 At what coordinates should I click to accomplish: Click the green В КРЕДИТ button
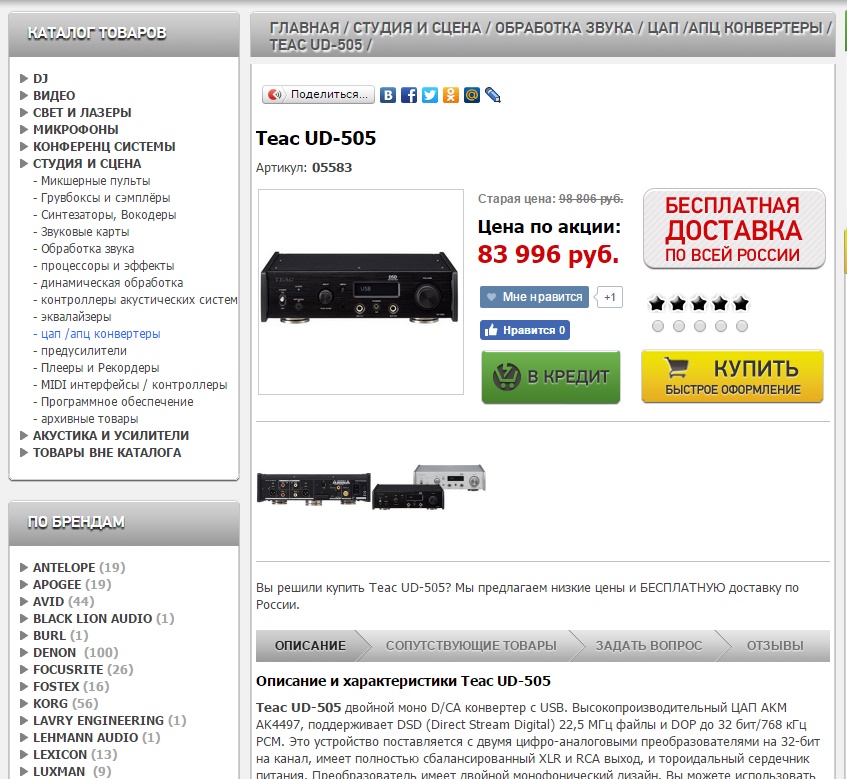point(550,377)
